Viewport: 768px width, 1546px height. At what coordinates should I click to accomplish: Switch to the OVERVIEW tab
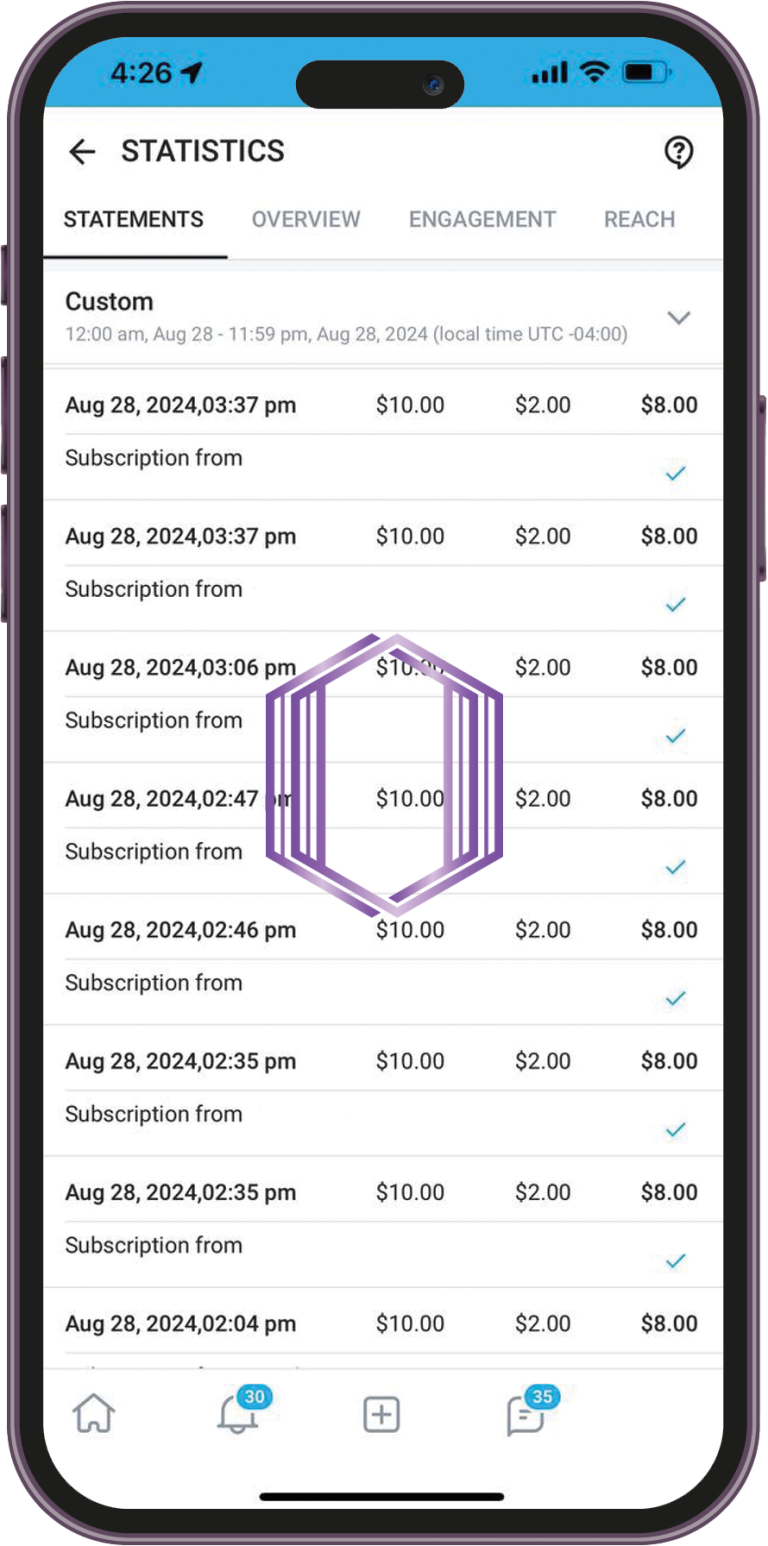(x=306, y=220)
